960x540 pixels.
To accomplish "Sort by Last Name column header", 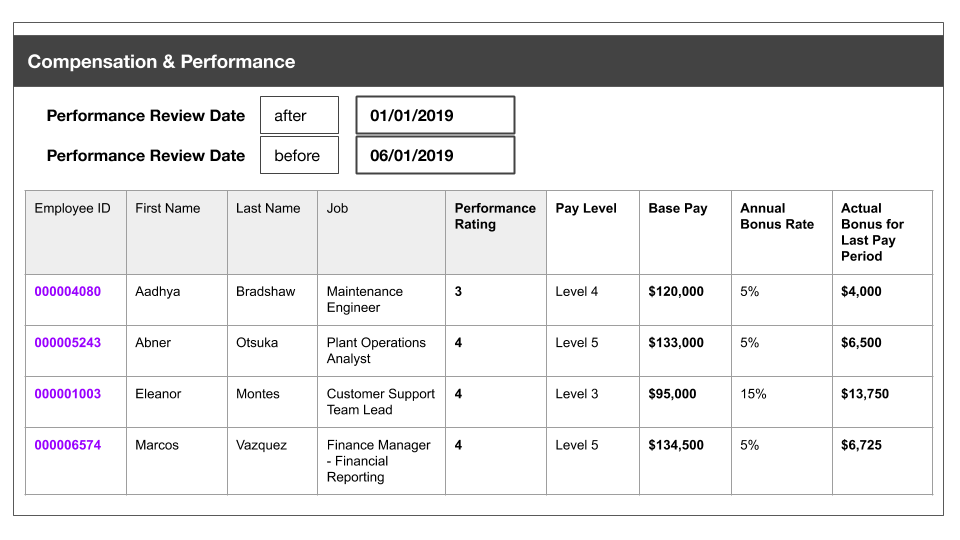I will pos(268,209).
